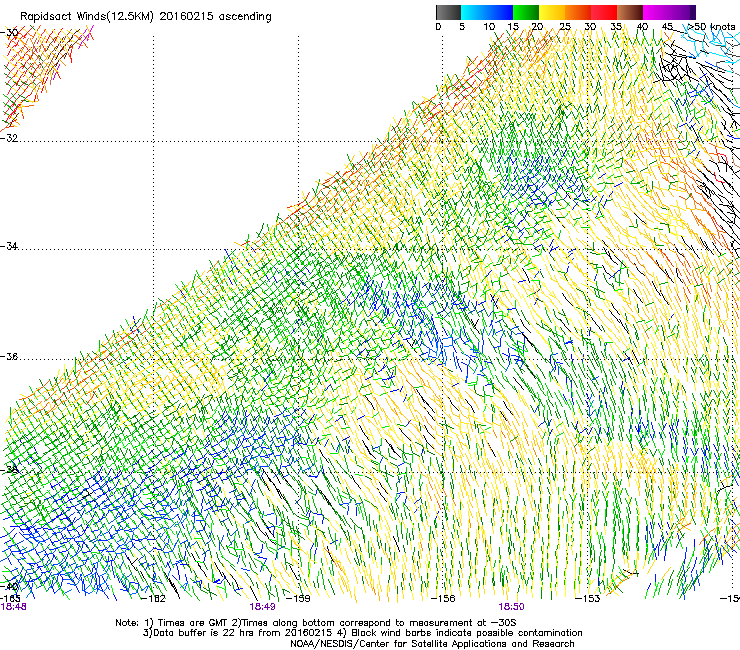Click the legend label '35'
This screenshot has width=740, height=650.
[616, 27]
